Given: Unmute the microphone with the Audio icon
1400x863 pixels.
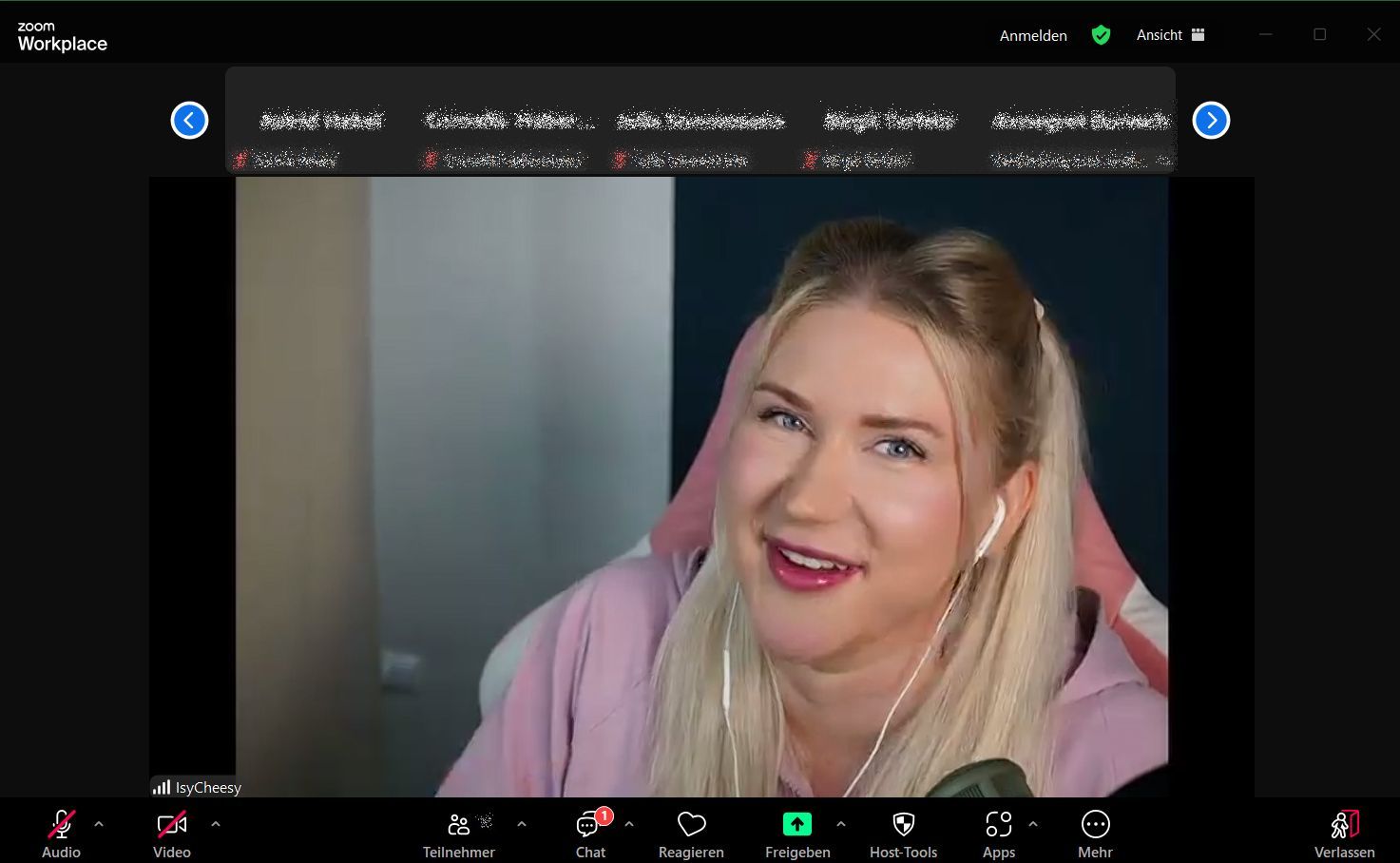Looking at the screenshot, I should [x=62, y=825].
